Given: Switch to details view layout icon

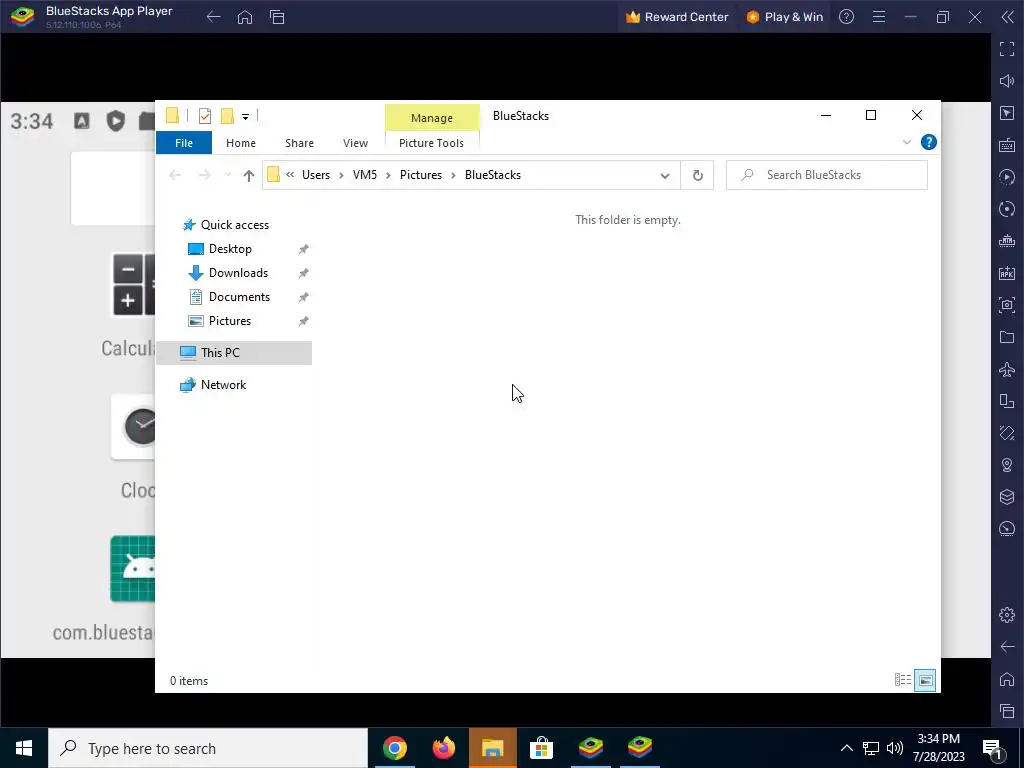Looking at the screenshot, I should coord(903,680).
